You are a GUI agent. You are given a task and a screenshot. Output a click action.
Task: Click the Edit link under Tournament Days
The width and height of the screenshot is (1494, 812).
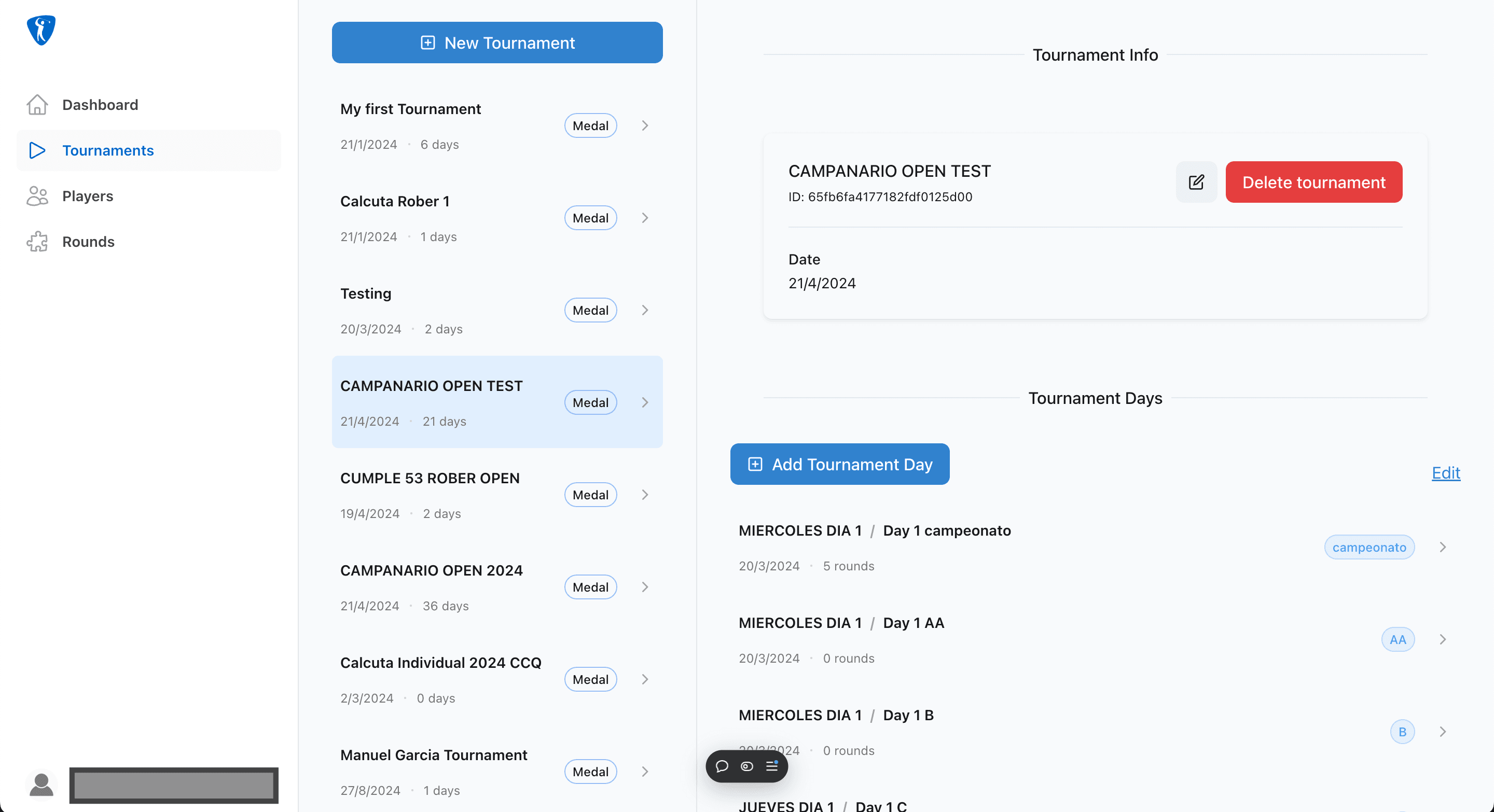[1445, 473]
